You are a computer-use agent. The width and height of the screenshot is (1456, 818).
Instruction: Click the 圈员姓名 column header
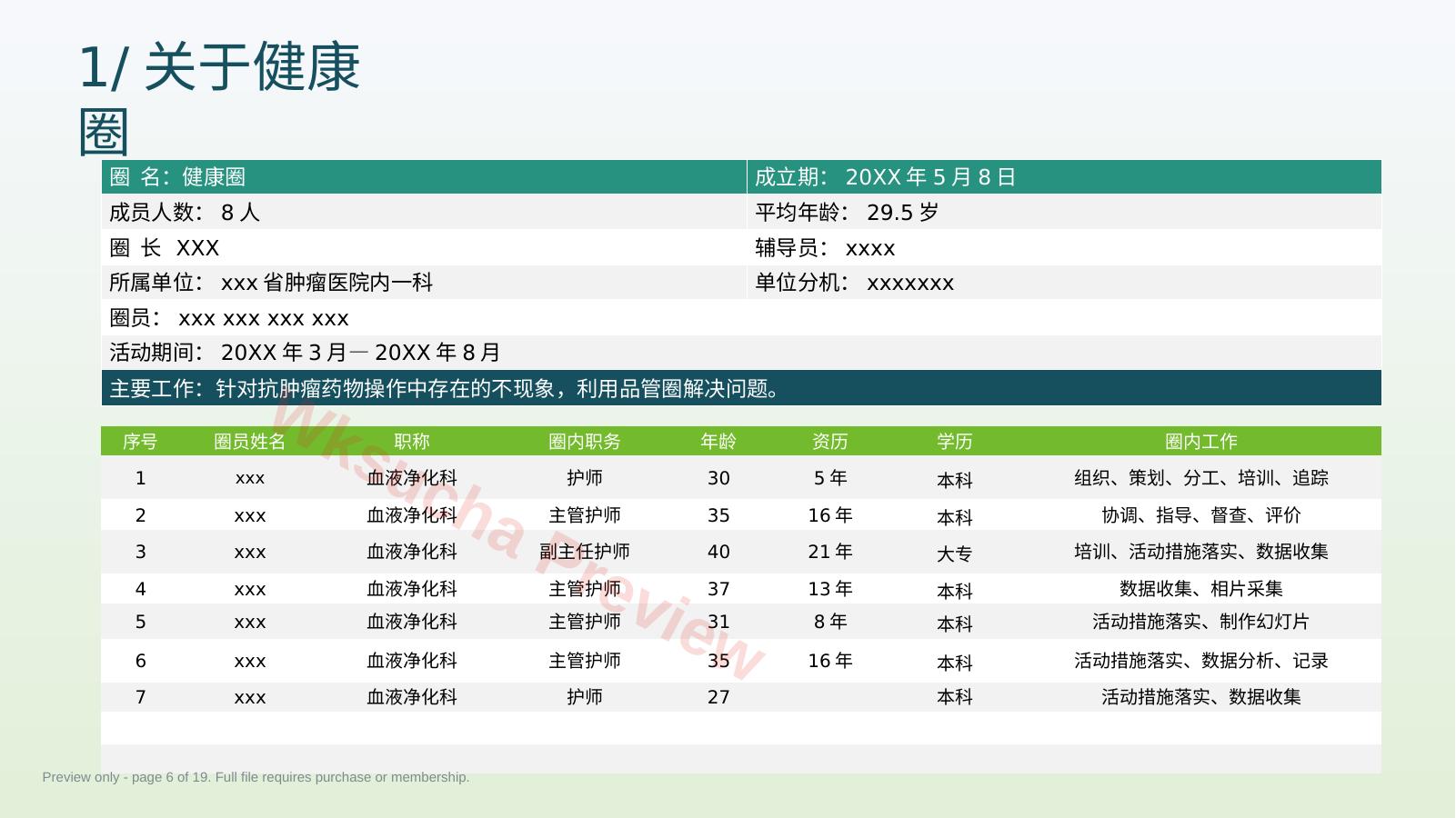(x=250, y=442)
